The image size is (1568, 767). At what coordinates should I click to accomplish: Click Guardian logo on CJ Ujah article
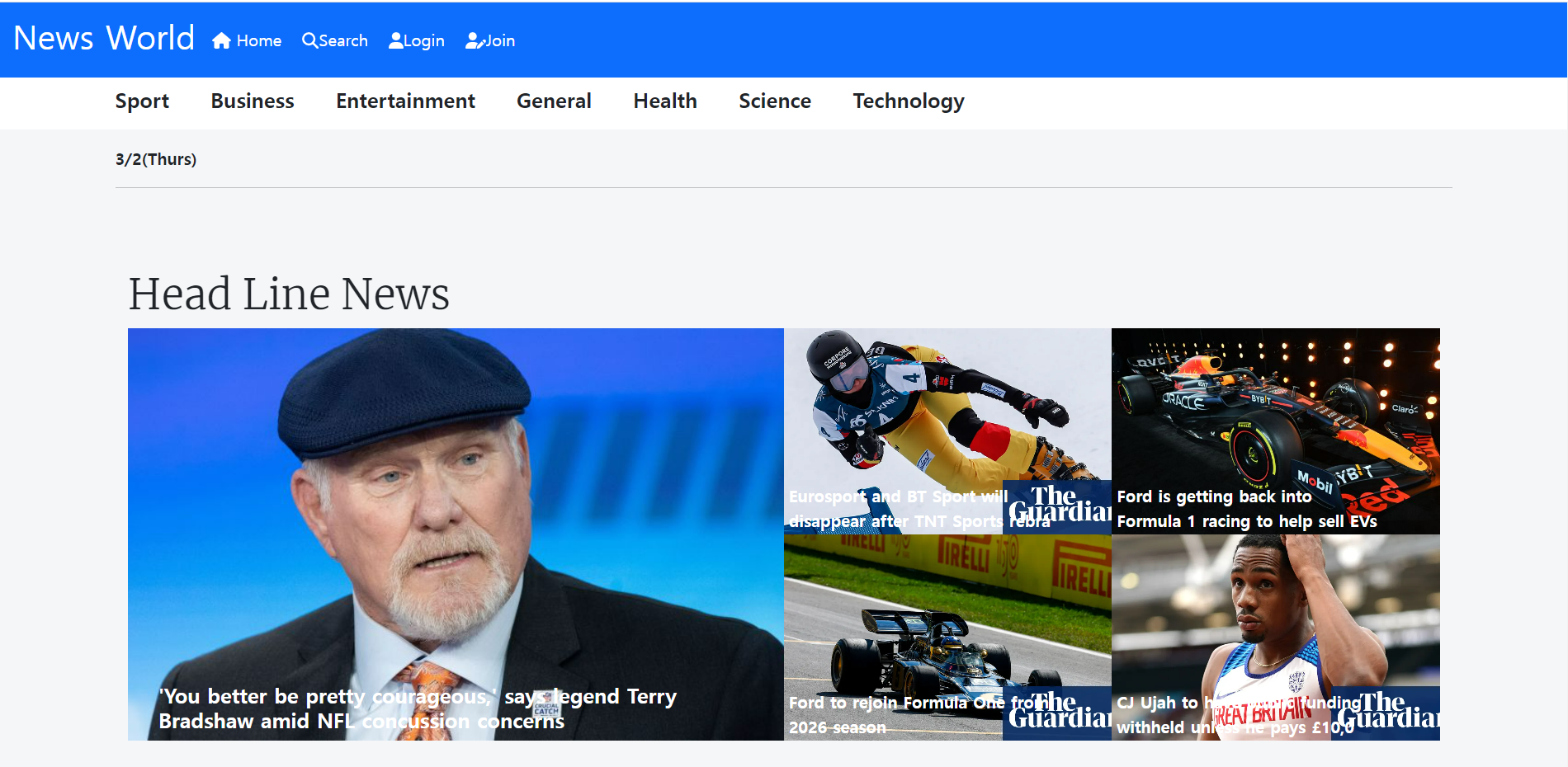1386,713
